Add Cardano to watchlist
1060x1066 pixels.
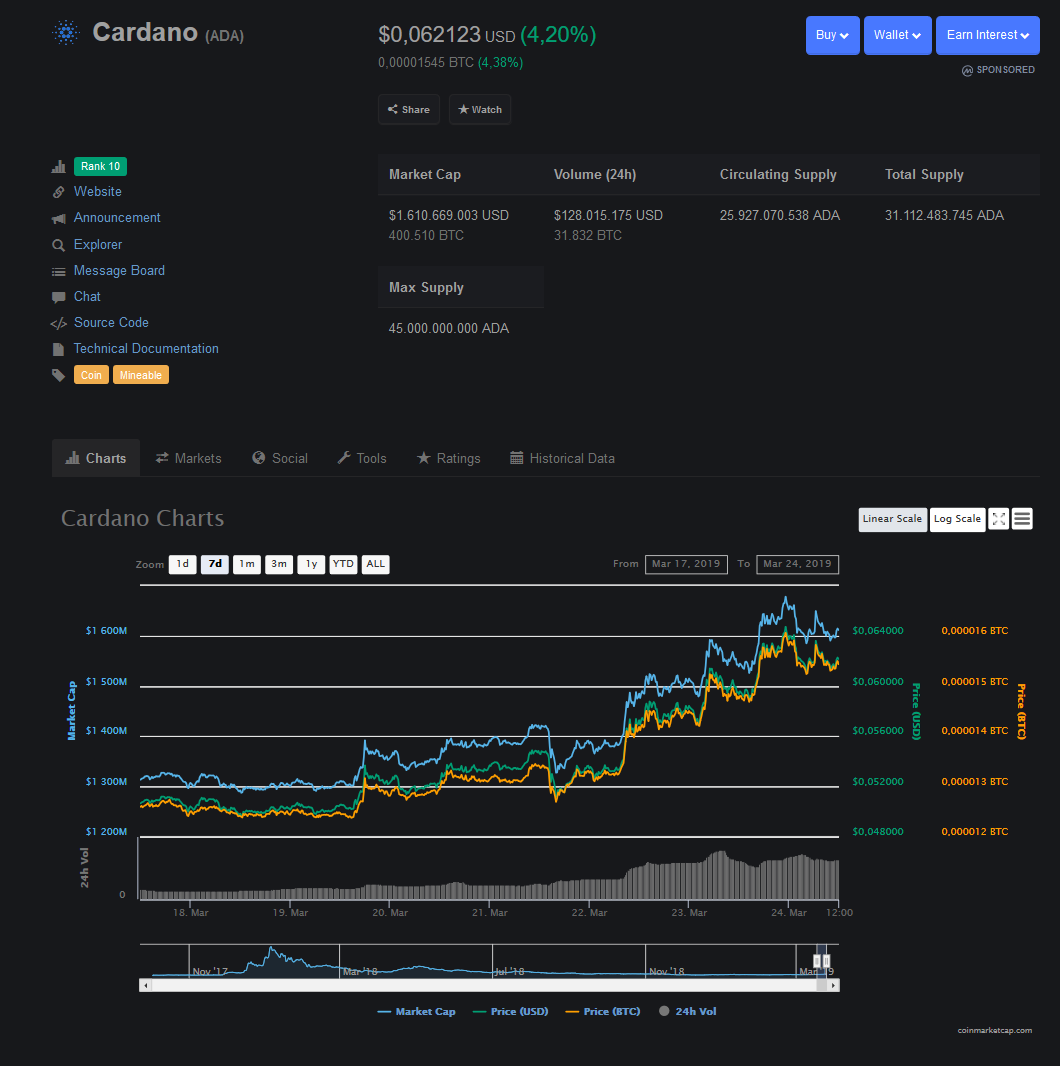(x=480, y=109)
